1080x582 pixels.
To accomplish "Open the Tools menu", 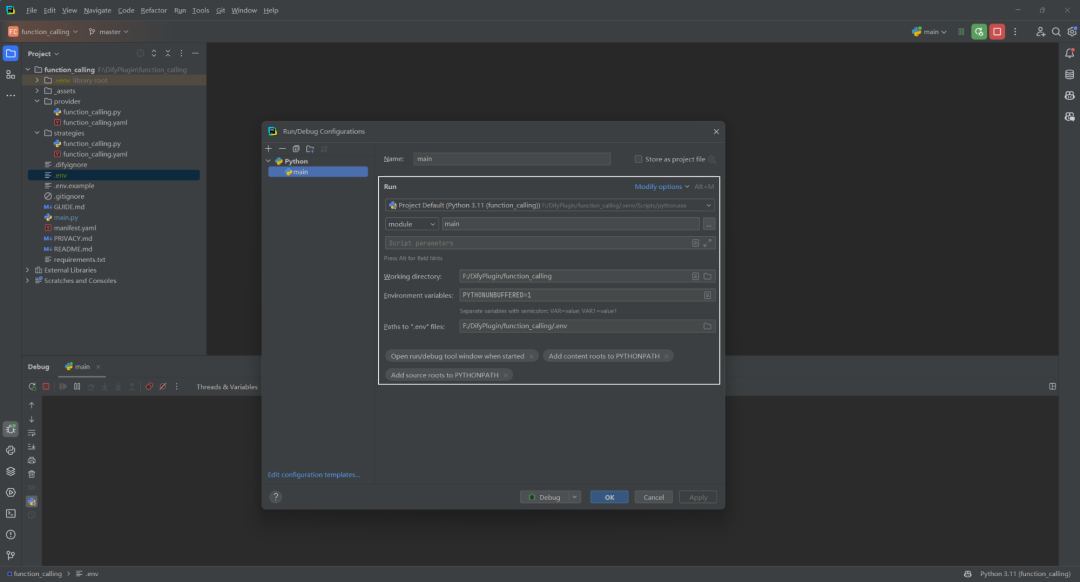I will click(x=200, y=10).
